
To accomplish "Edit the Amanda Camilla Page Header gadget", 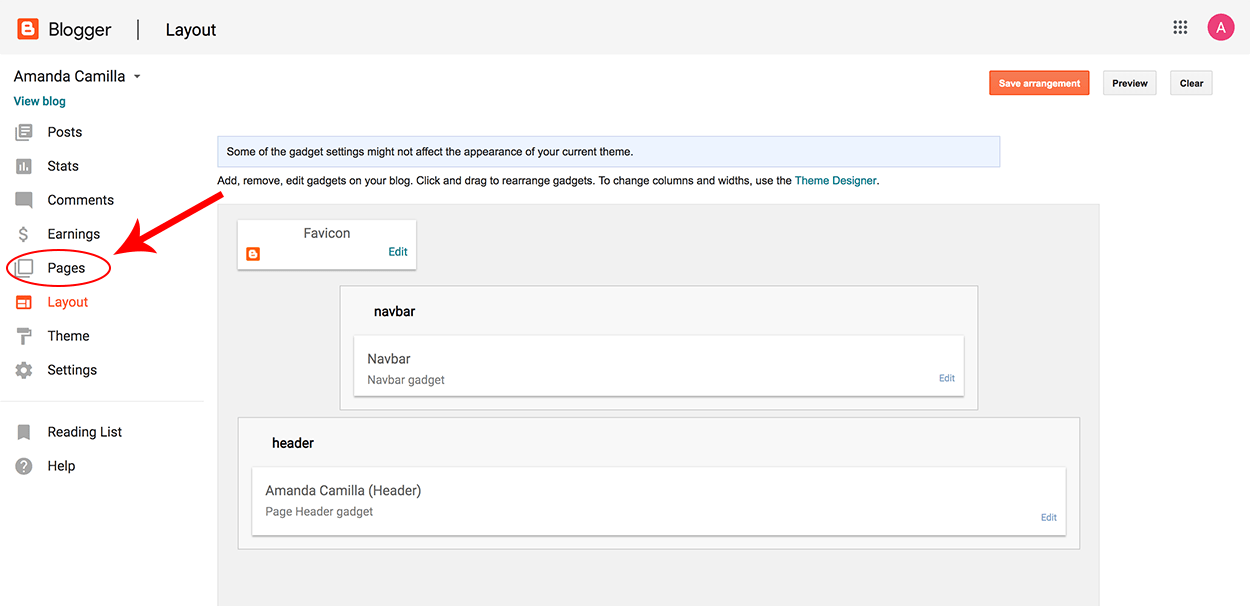I will click(1048, 517).
